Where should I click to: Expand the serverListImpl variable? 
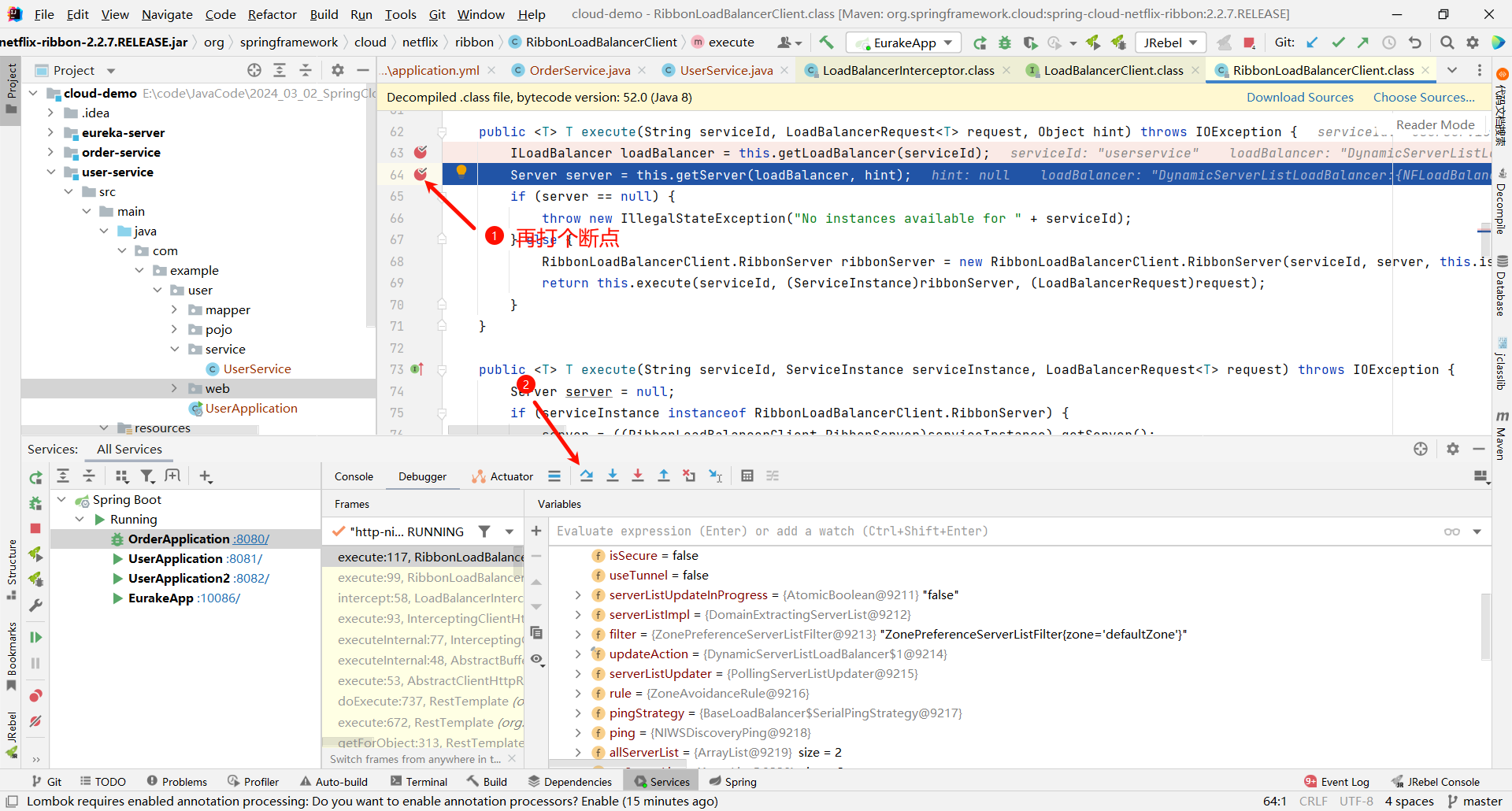coord(578,614)
